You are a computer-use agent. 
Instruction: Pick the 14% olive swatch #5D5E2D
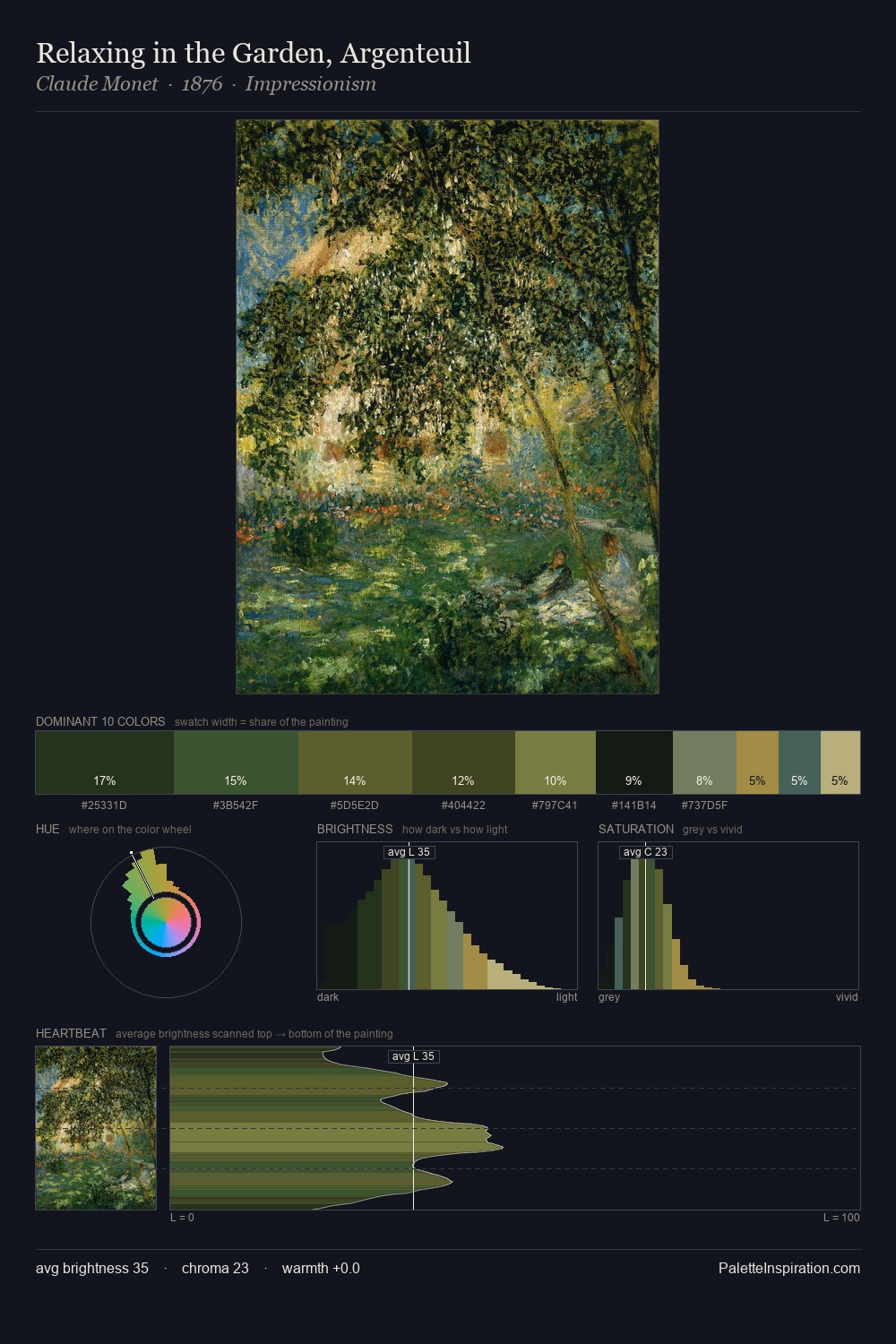(355, 762)
